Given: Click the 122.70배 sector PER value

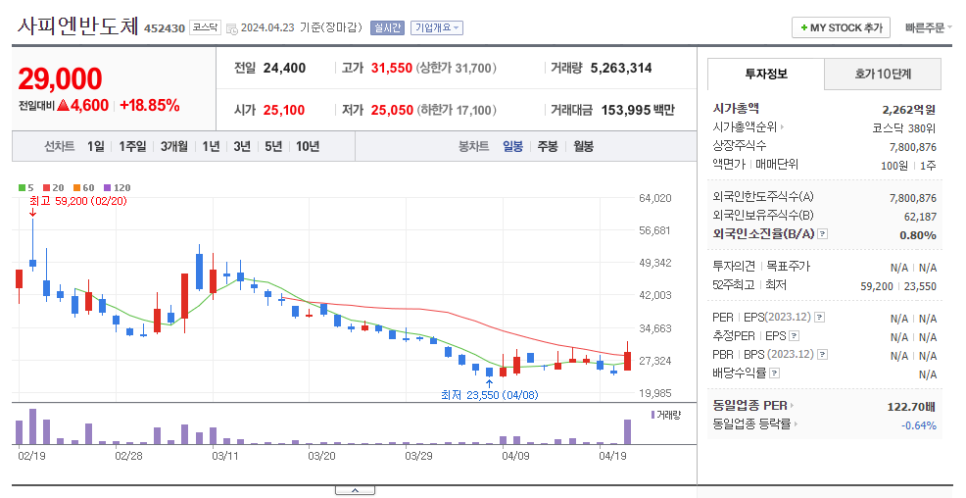Looking at the screenshot, I should [911, 407].
